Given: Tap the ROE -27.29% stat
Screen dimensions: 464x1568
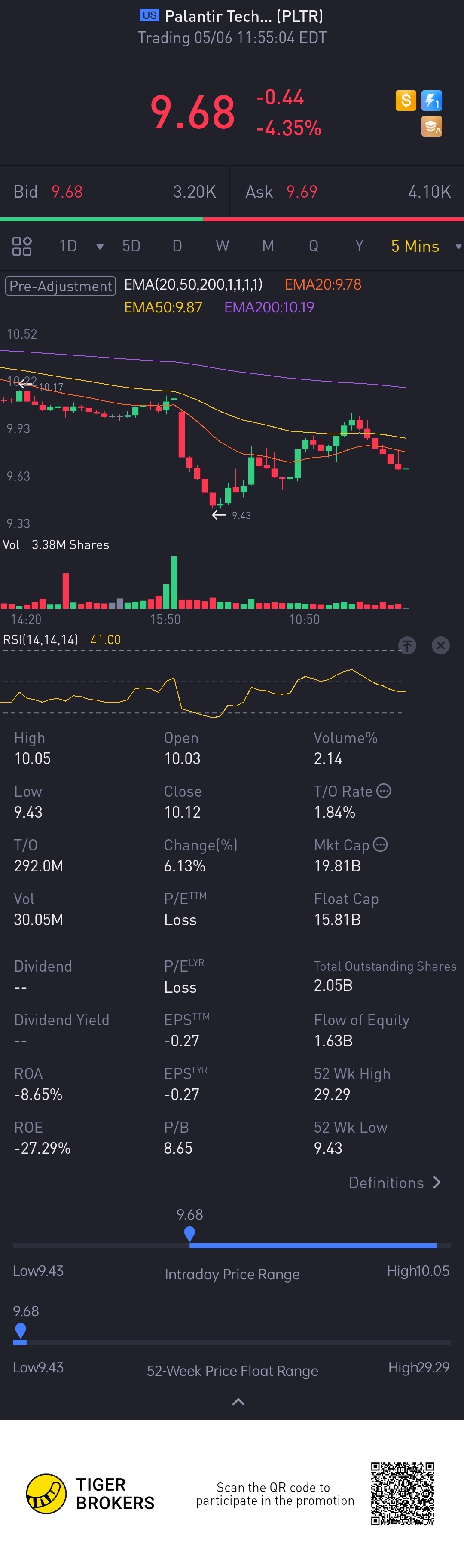Looking at the screenshot, I should click(42, 1137).
